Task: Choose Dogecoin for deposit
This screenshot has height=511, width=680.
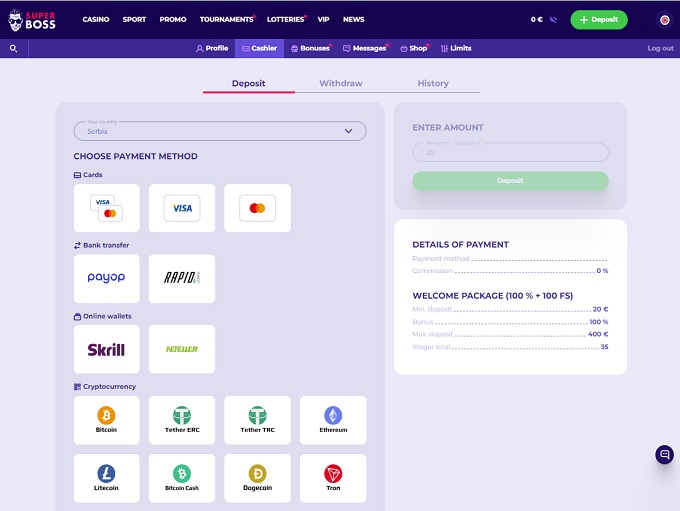Action: pyautogui.click(x=257, y=478)
